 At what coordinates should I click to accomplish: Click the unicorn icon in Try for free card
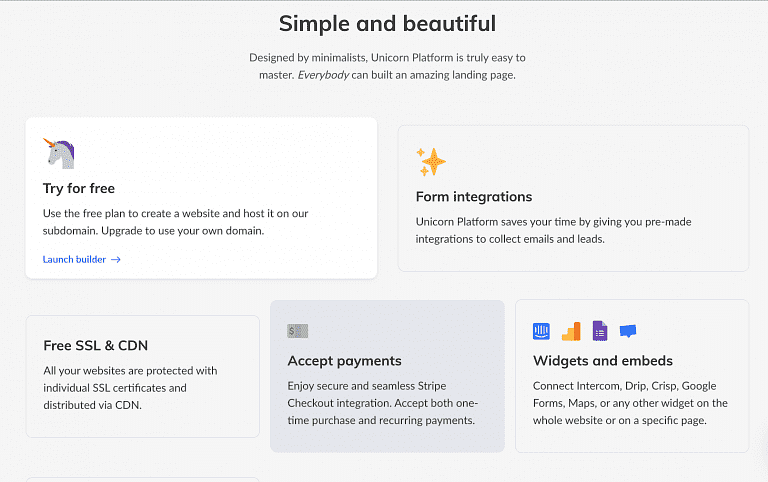click(x=59, y=153)
